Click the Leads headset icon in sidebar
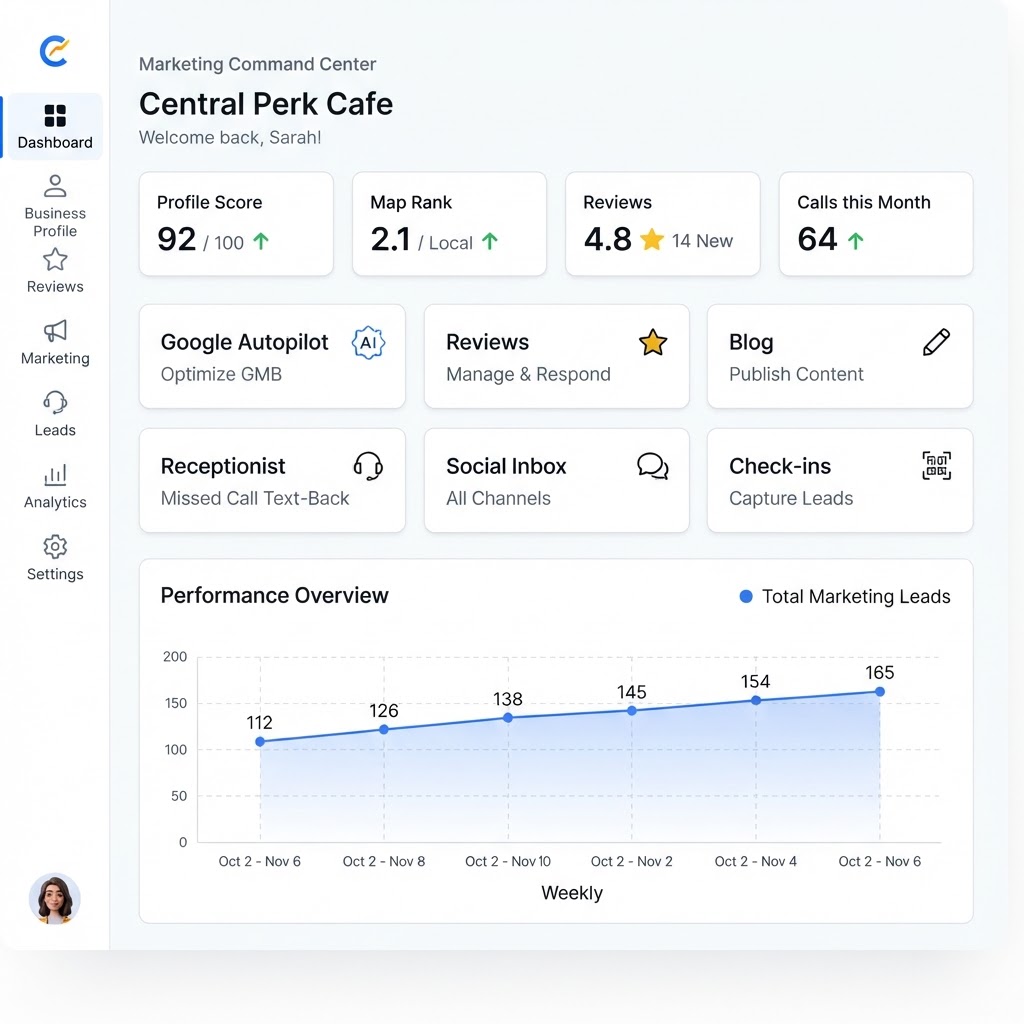 pyautogui.click(x=55, y=402)
